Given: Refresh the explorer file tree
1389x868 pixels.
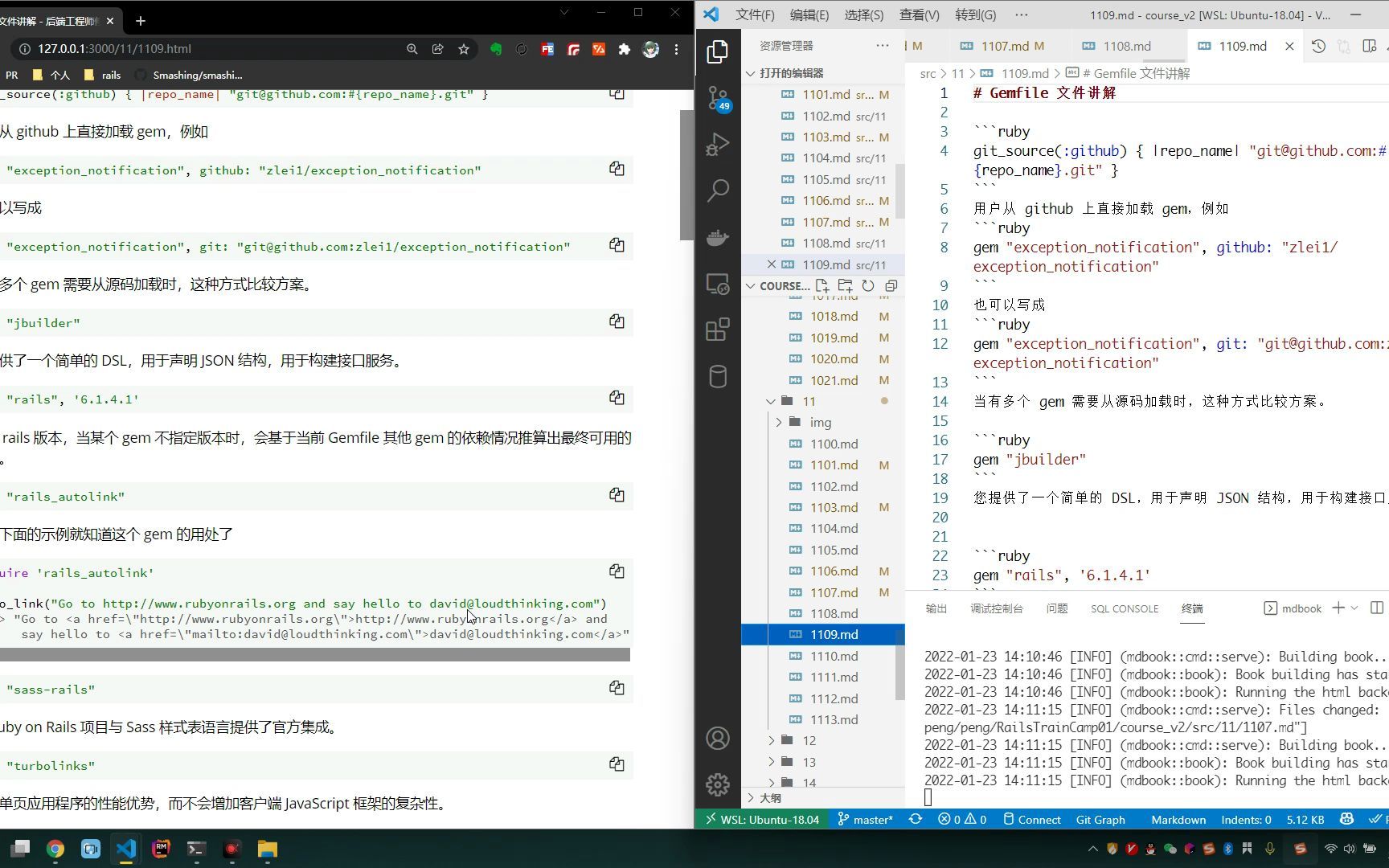Looking at the screenshot, I should [868, 286].
